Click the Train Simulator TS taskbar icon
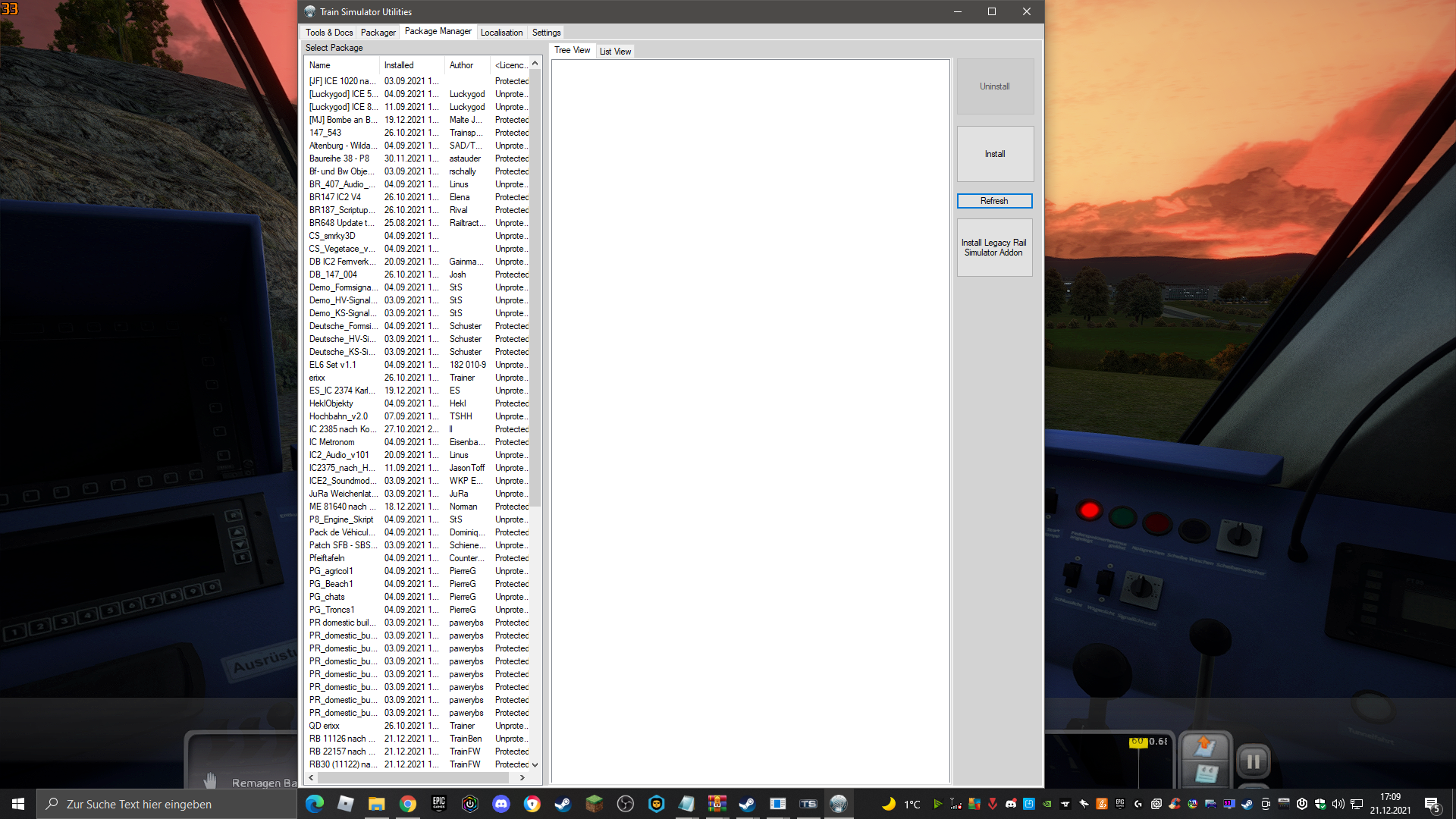This screenshot has width=1456, height=819. (808, 804)
